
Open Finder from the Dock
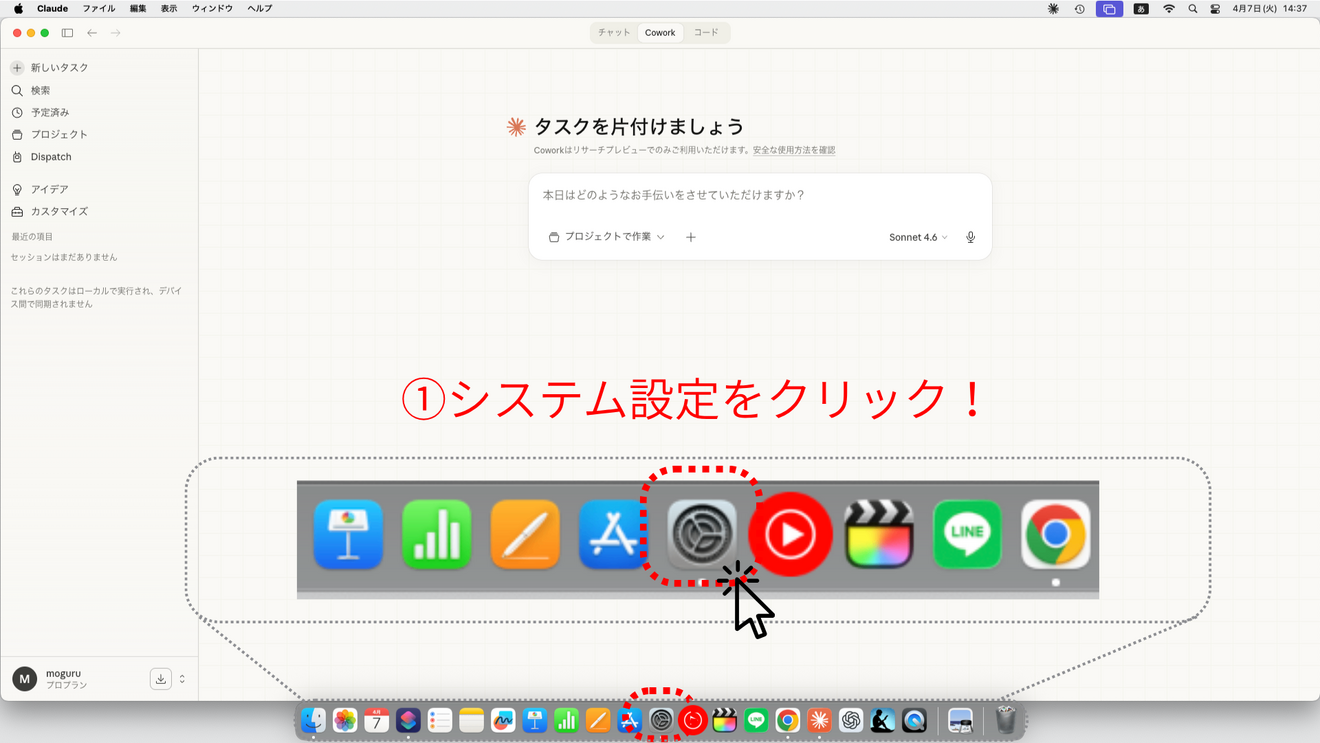pyautogui.click(x=313, y=720)
